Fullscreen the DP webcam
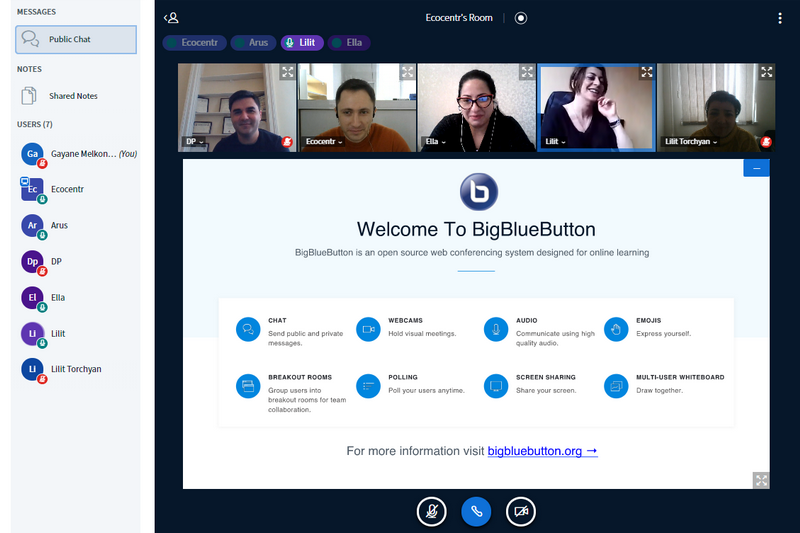Image resolution: width=800 pixels, height=533 pixels. click(288, 72)
